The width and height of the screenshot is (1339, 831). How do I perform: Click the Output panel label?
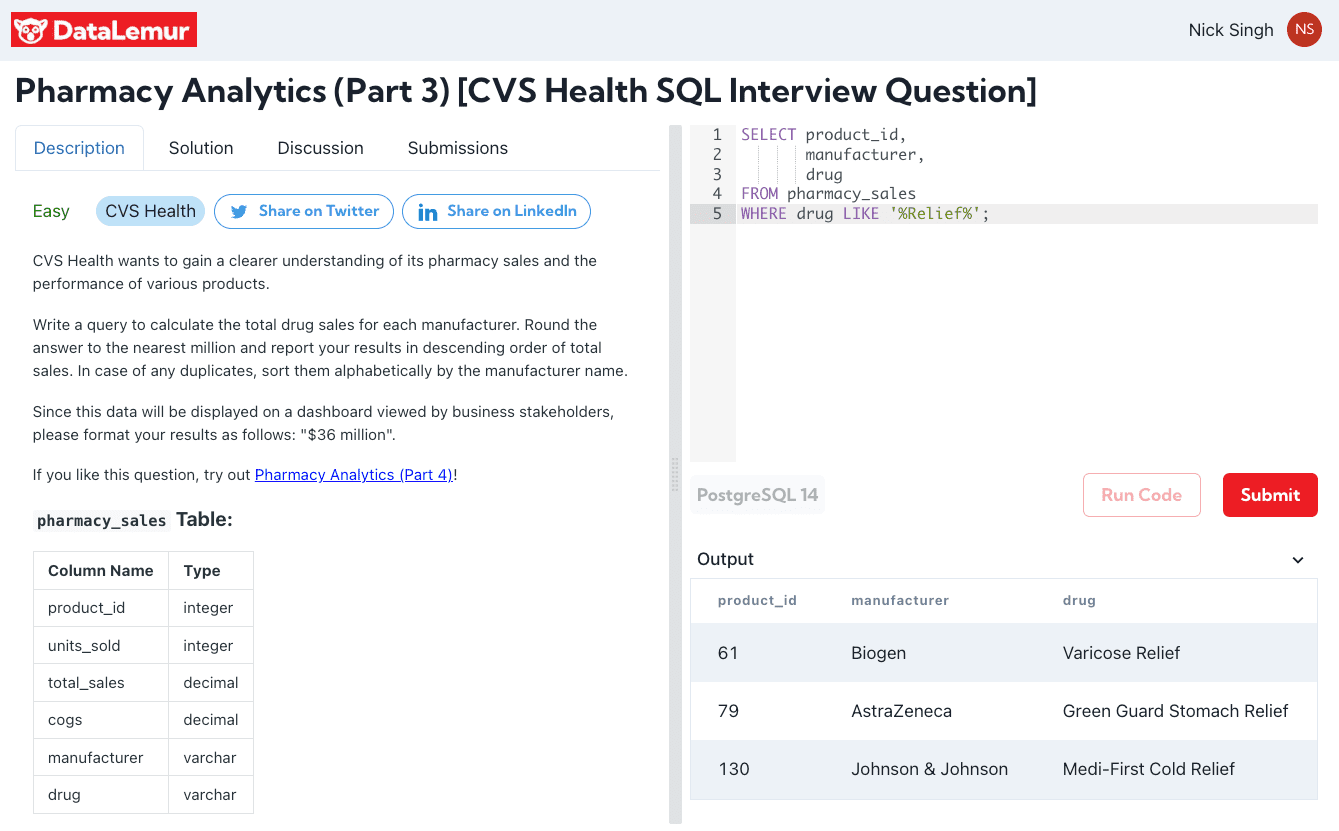(x=725, y=559)
